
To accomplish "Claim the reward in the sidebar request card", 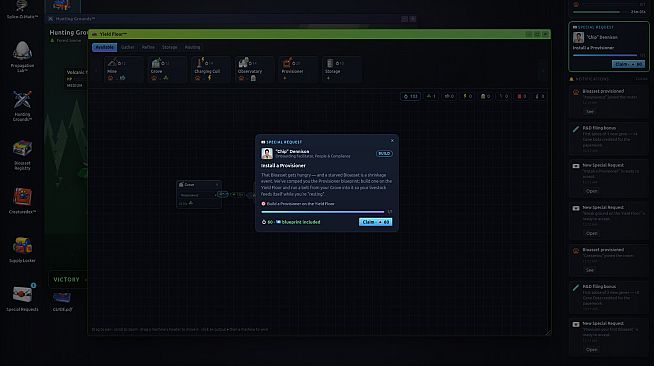I will click(628, 64).
